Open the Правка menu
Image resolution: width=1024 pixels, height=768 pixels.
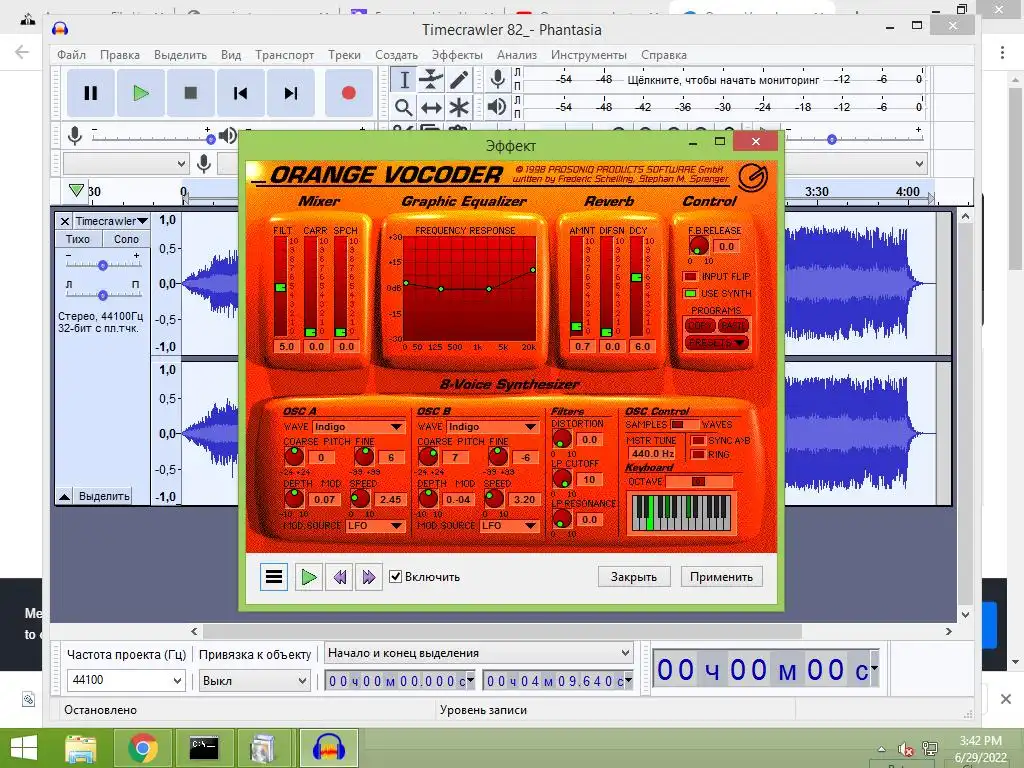120,55
